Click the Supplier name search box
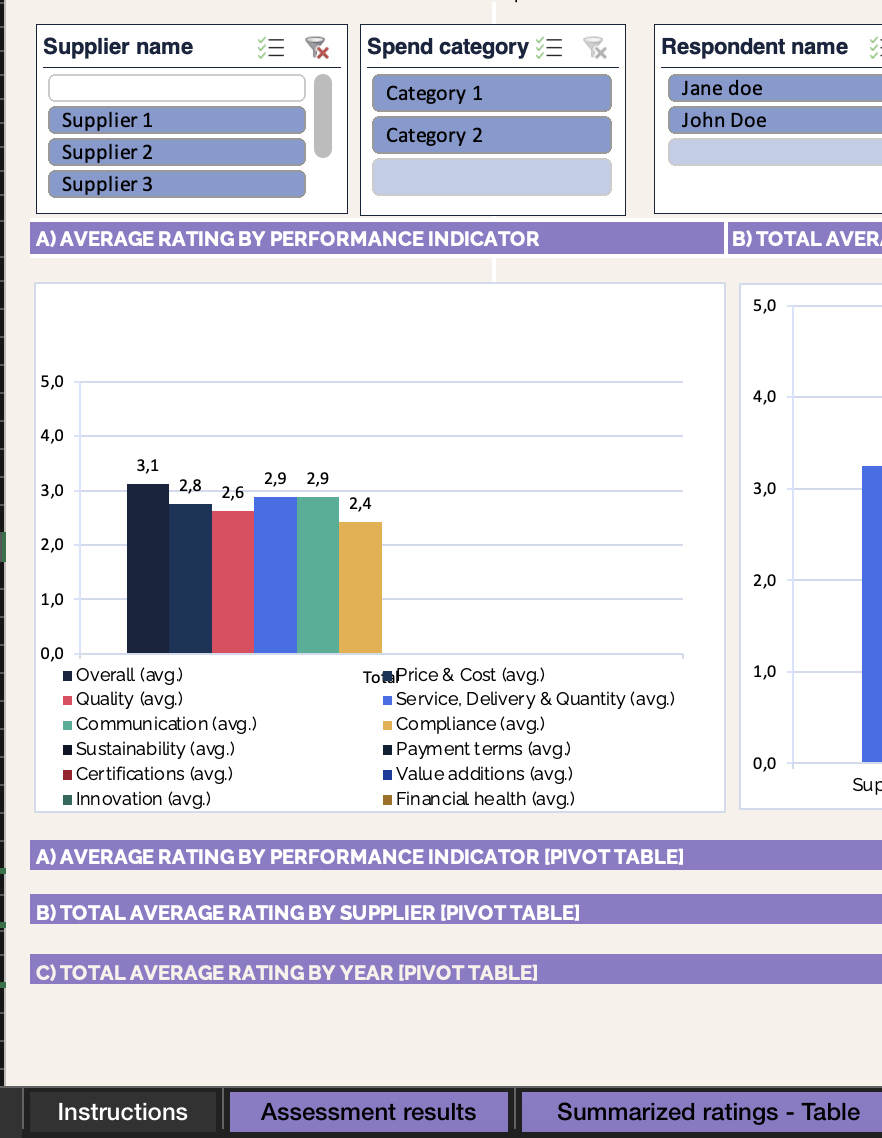The height and width of the screenshot is (1138, 882). coord(176,87)
